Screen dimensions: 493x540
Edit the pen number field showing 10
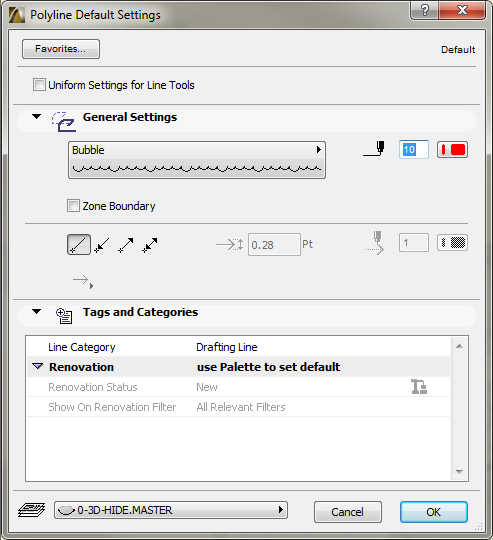[414, 149]
